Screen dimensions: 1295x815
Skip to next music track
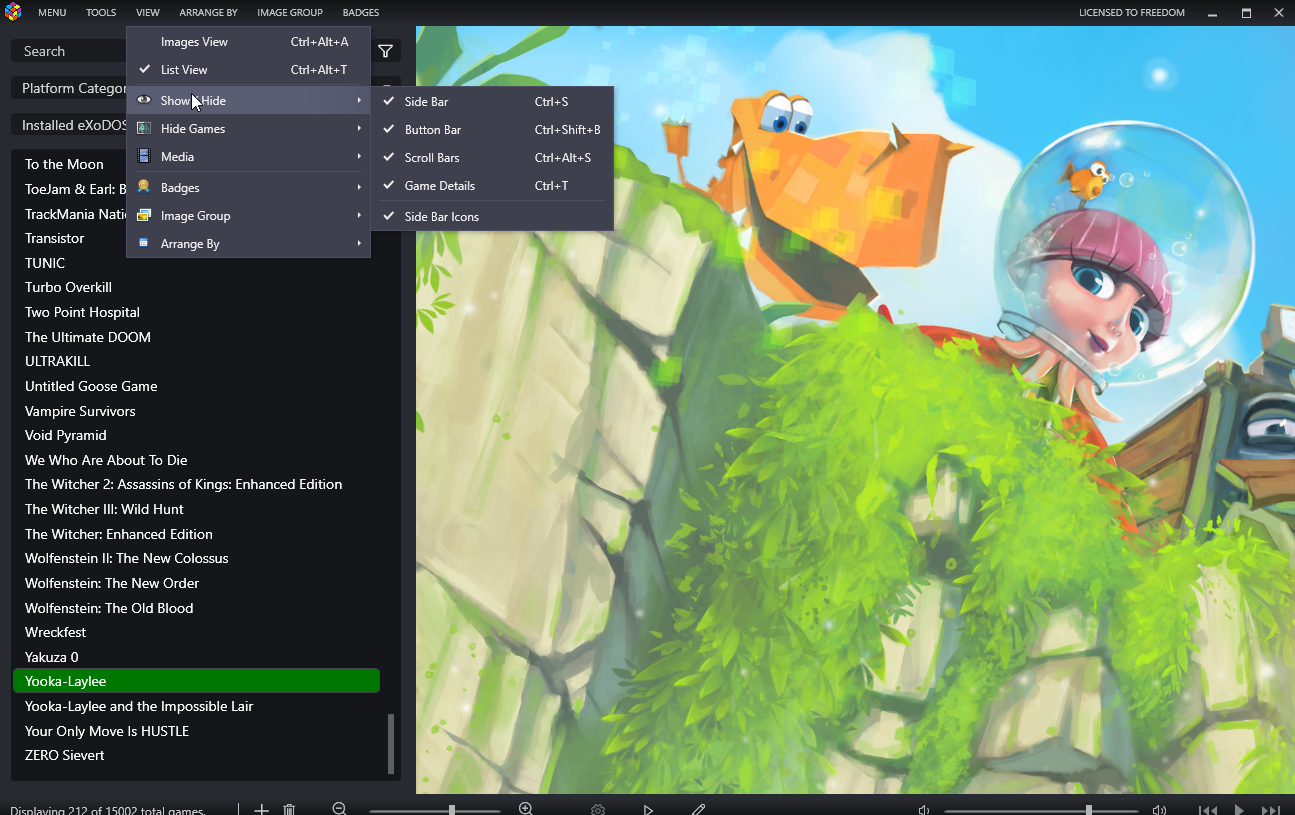pyautogui.click(x=1271, y=810)
